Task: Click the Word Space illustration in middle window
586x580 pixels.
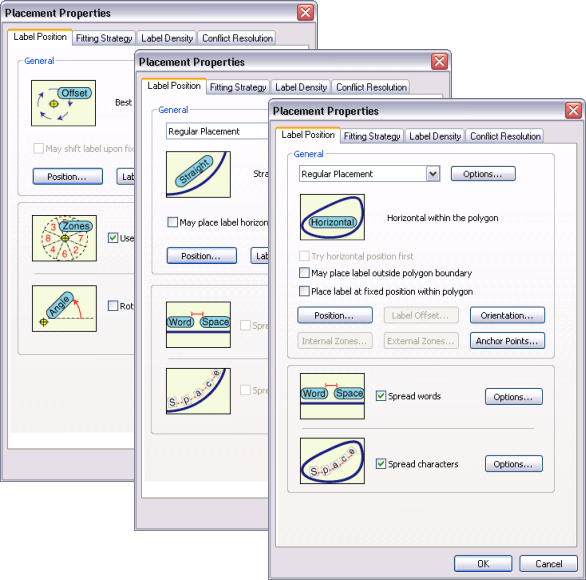Action: [x=198, y=324]
